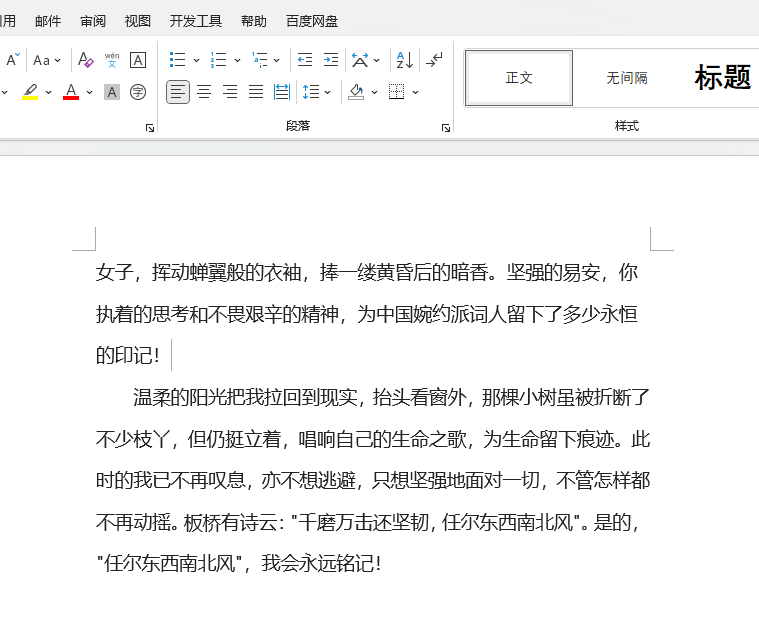
Task: Apply paragraph shading paint bucket
Action: click(356, 92)
